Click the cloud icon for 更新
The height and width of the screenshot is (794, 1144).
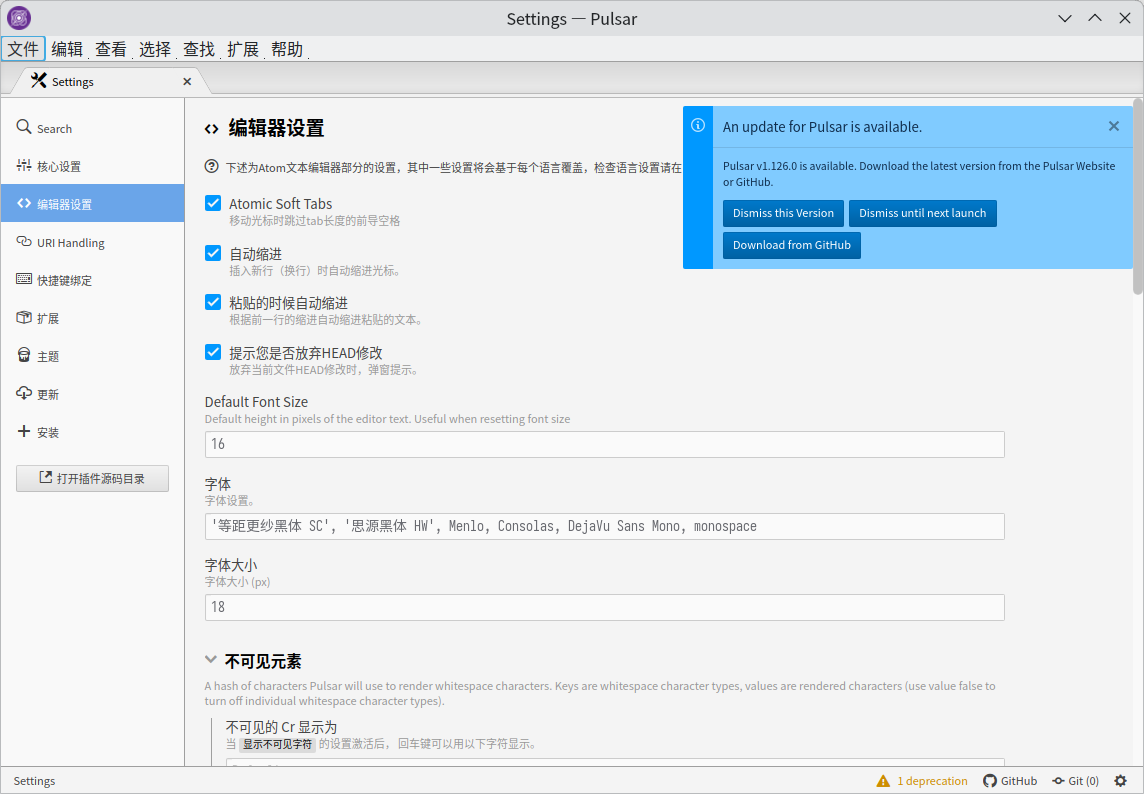coord(24,393)
